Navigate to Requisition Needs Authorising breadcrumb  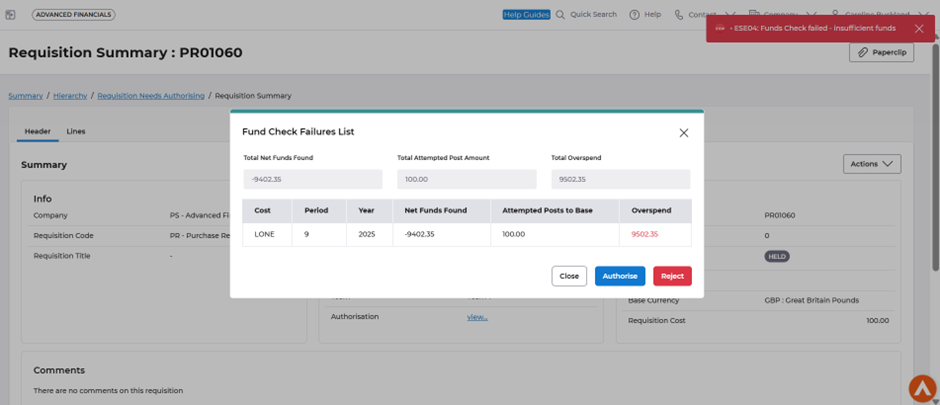click(150, 96)
